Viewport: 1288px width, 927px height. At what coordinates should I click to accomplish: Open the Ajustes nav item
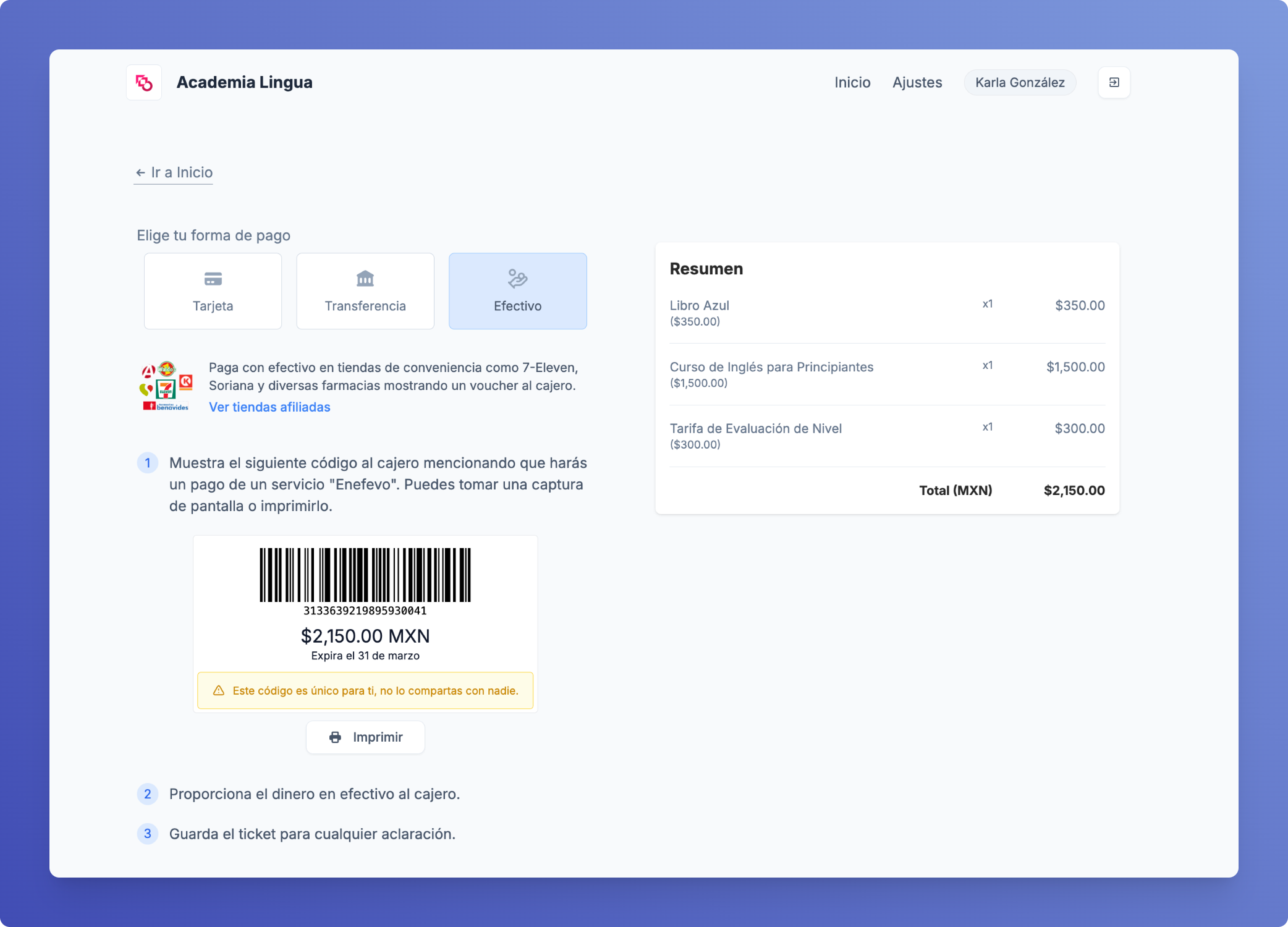coord(917,82)
